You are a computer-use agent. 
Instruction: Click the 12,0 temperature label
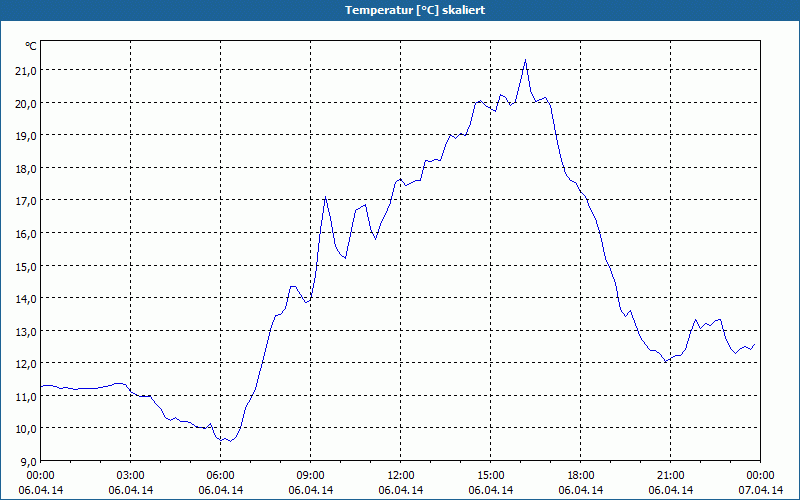click(26, 364)
